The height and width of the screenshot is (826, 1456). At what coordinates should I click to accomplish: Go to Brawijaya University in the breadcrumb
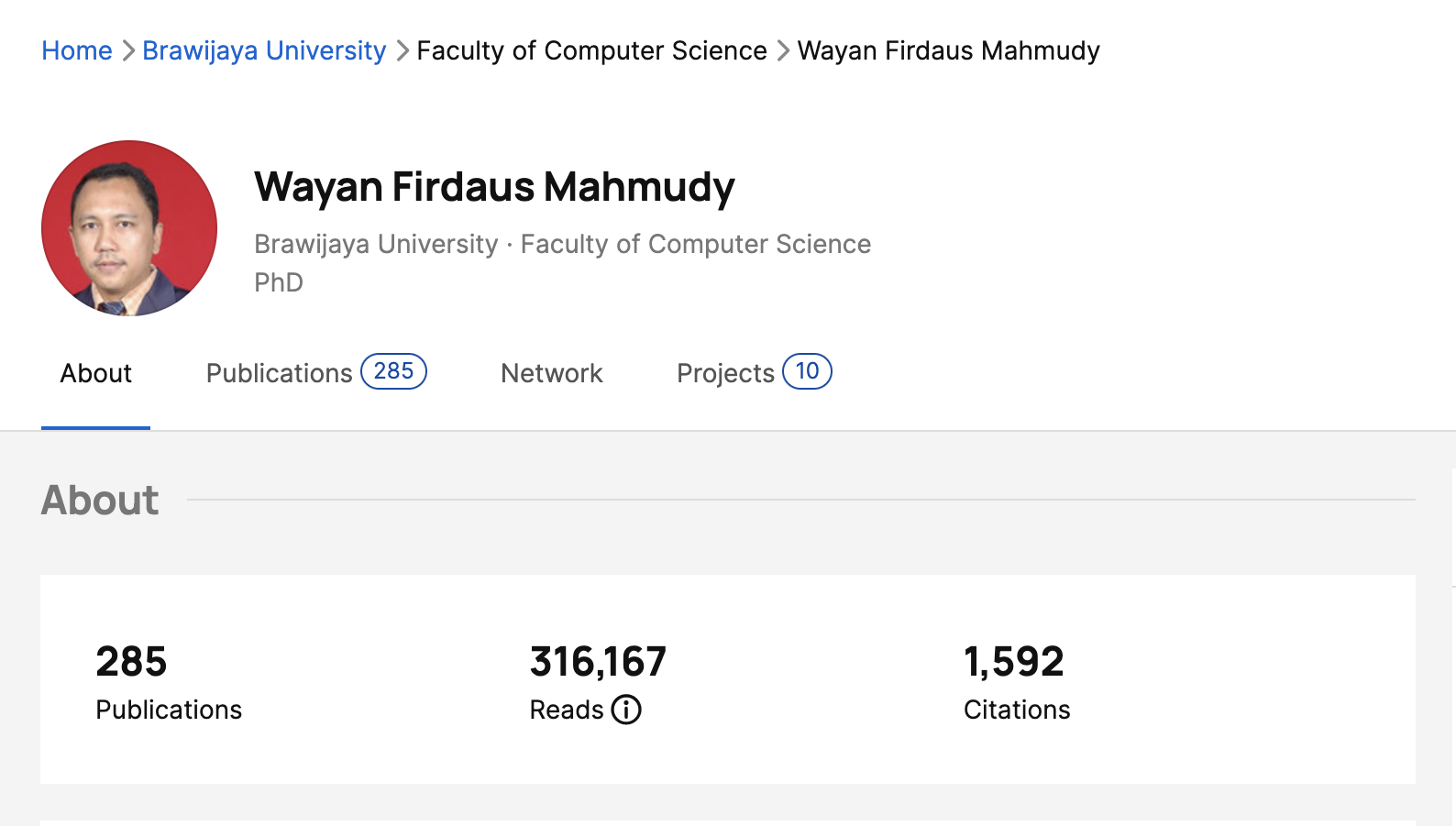(264, 50)
